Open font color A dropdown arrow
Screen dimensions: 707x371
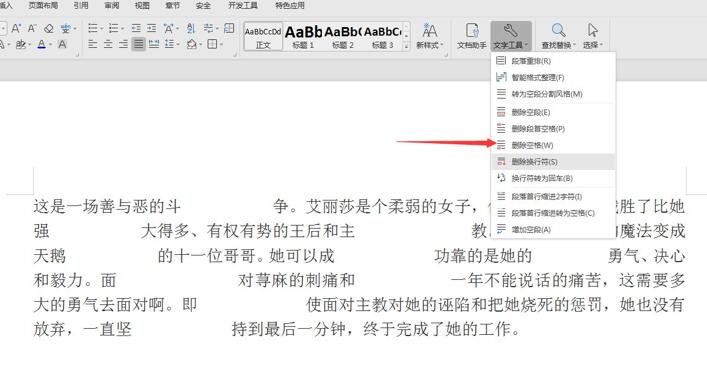pyautogui.click(x=50, y=45)
